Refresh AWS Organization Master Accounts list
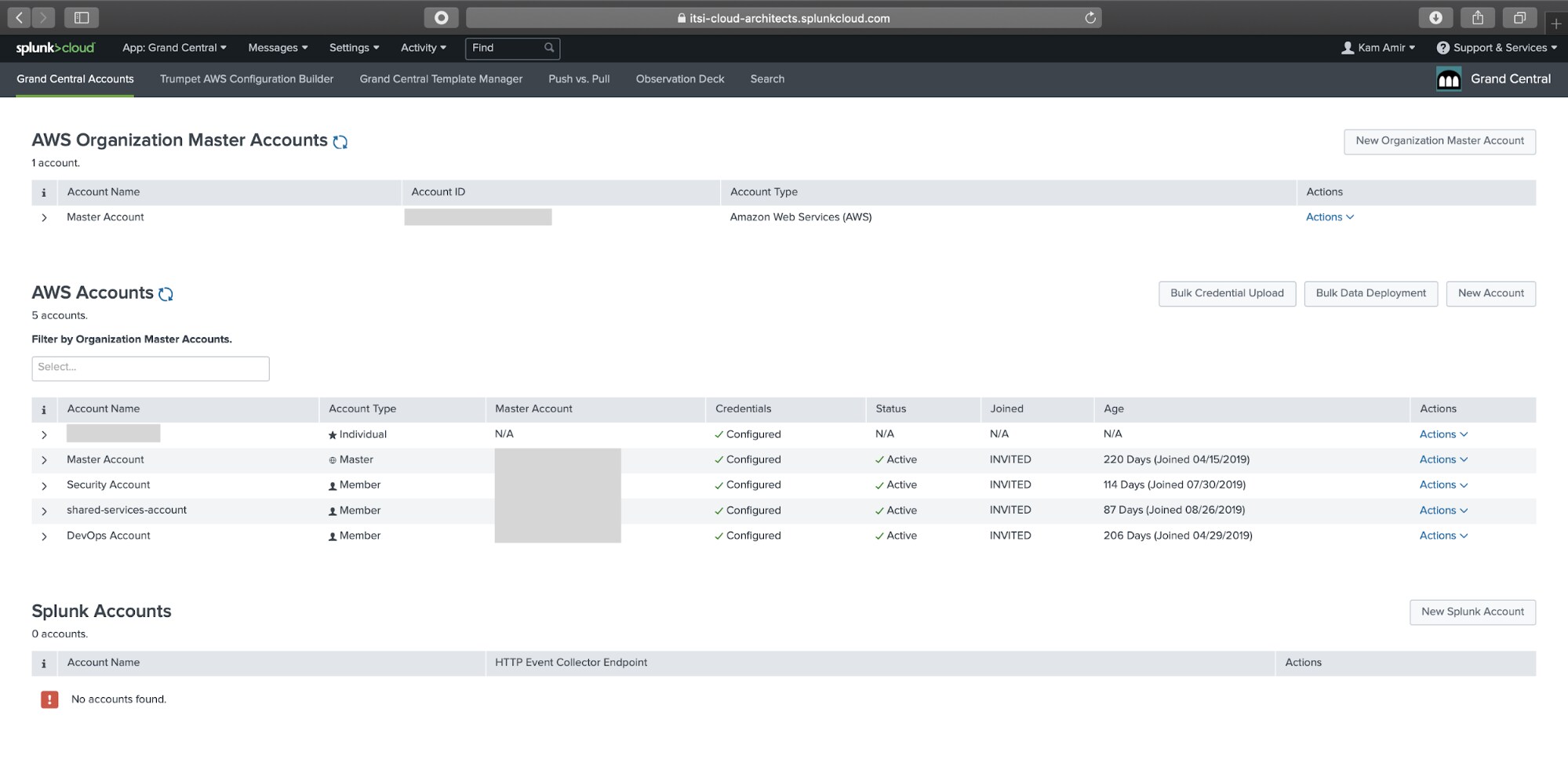Viewport: 1568px width, 759px height. [340, 142]
